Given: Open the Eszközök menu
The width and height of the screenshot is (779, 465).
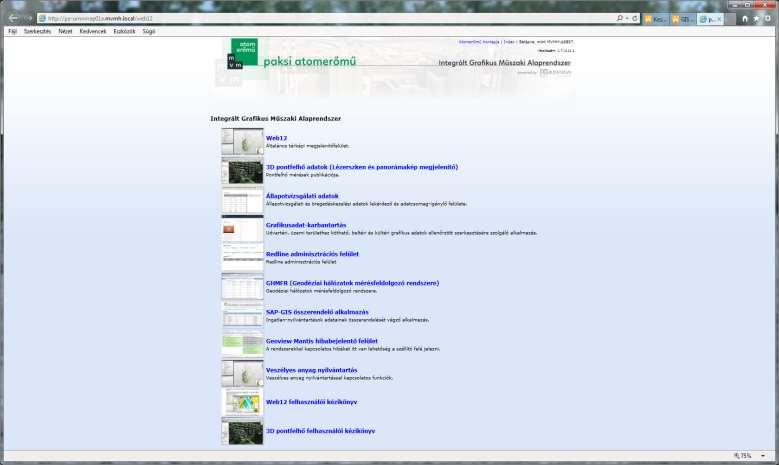Looking at the screenshot, I should click(x=124, y=31).
